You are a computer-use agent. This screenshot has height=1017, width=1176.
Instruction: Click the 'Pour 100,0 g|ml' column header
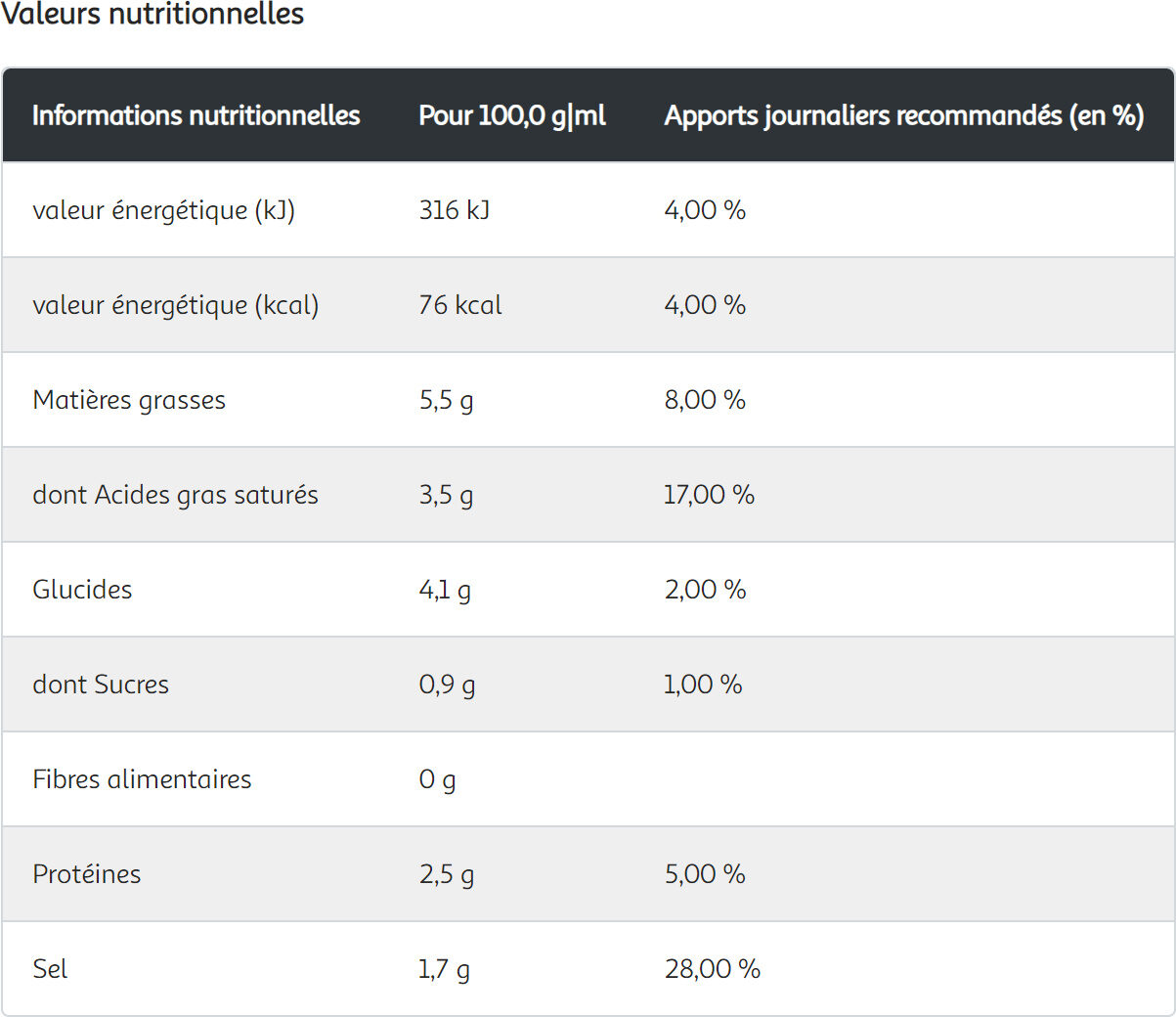tap(512, 115)
